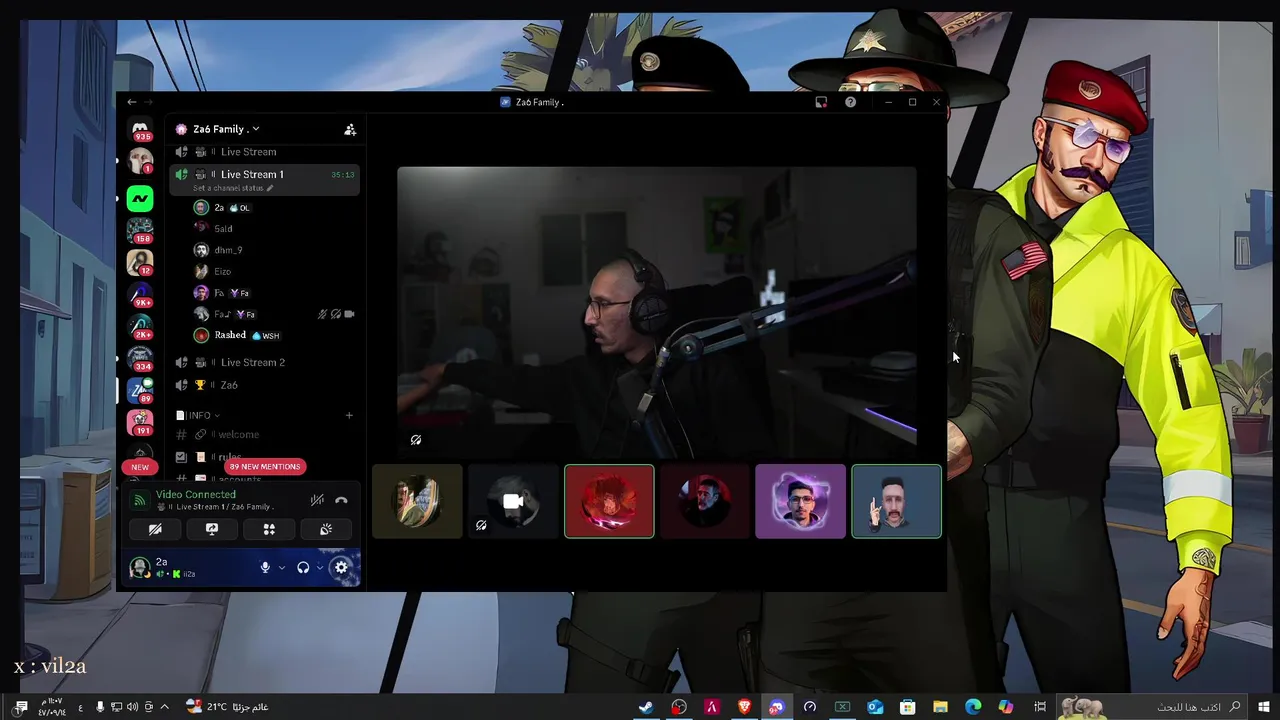Disconnect from voice call

341,500
